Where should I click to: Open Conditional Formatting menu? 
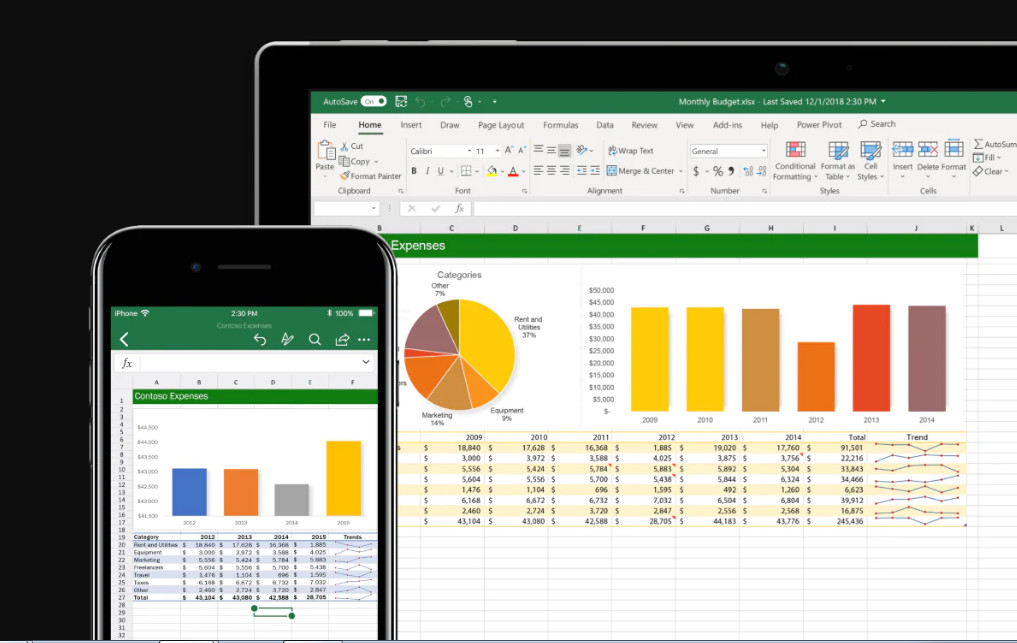795,161
